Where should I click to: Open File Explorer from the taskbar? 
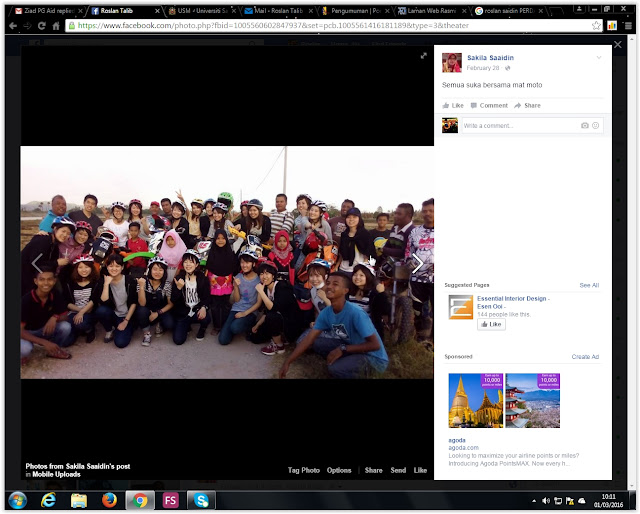pyautogui.click(x=79, y=500)
